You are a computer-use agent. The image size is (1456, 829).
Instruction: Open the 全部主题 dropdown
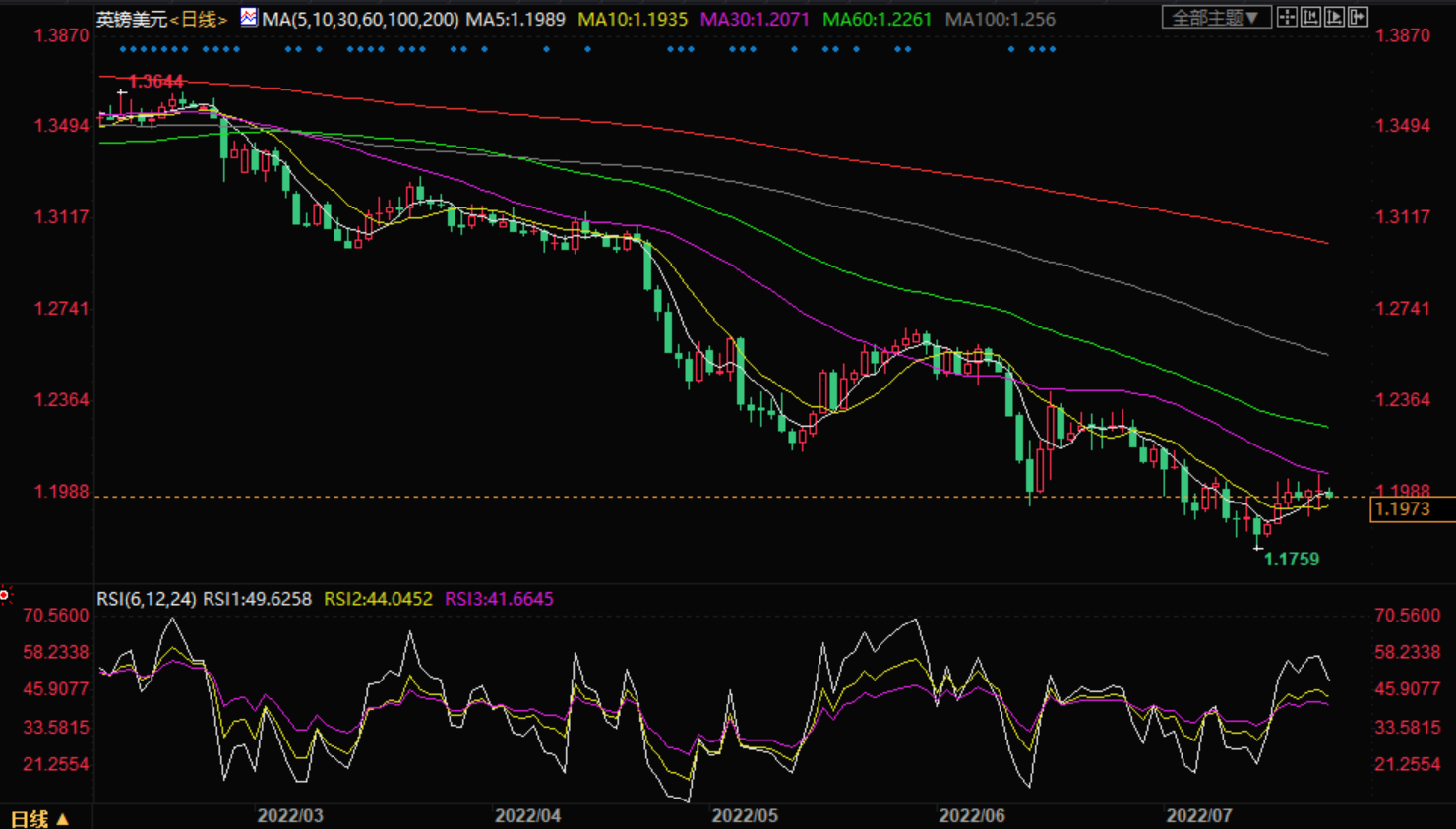1215,18
